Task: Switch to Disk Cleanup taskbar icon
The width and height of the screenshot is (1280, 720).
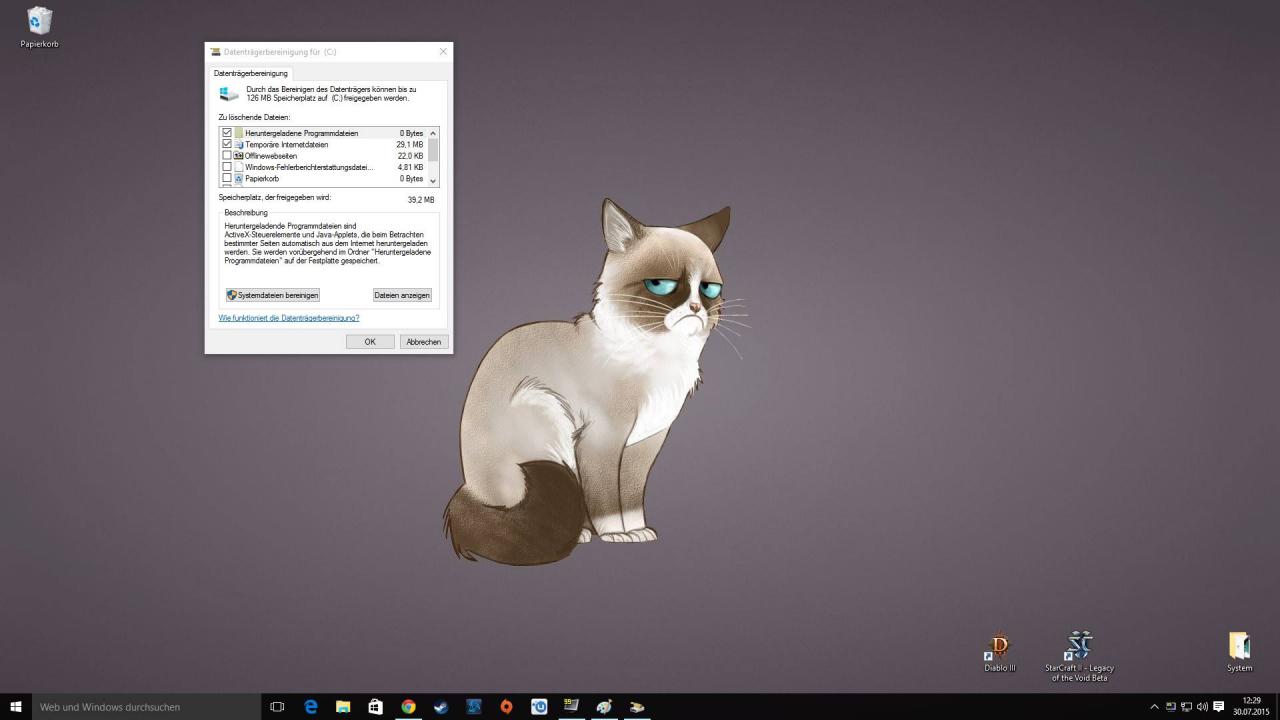Action: pos(637,706)
